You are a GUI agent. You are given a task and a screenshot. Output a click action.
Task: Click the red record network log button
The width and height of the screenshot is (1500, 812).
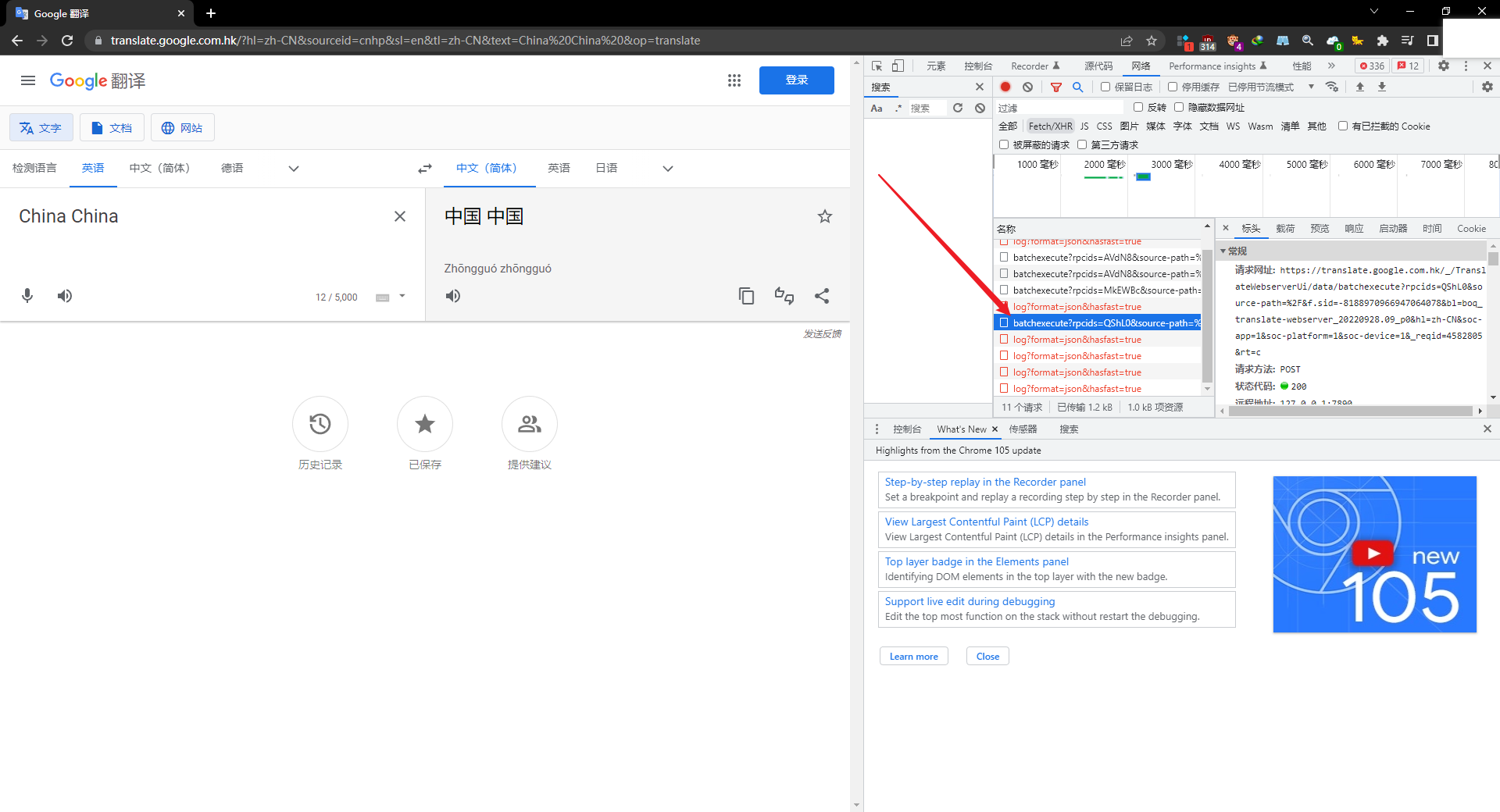click(x=1005, y=87)
